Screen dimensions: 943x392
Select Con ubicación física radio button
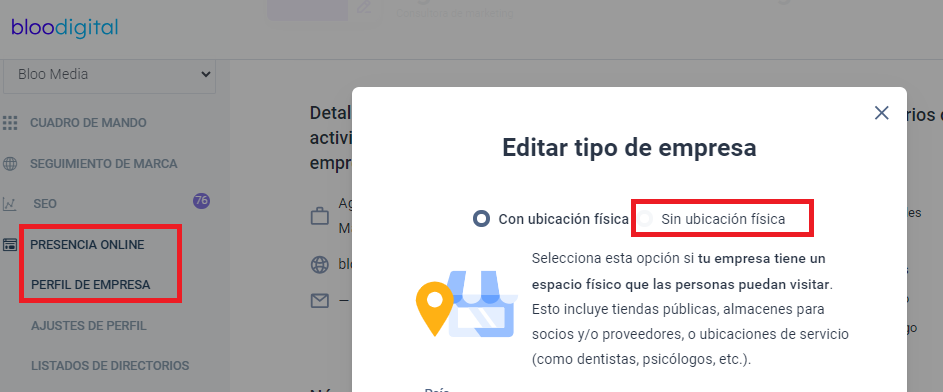(481, 219)
